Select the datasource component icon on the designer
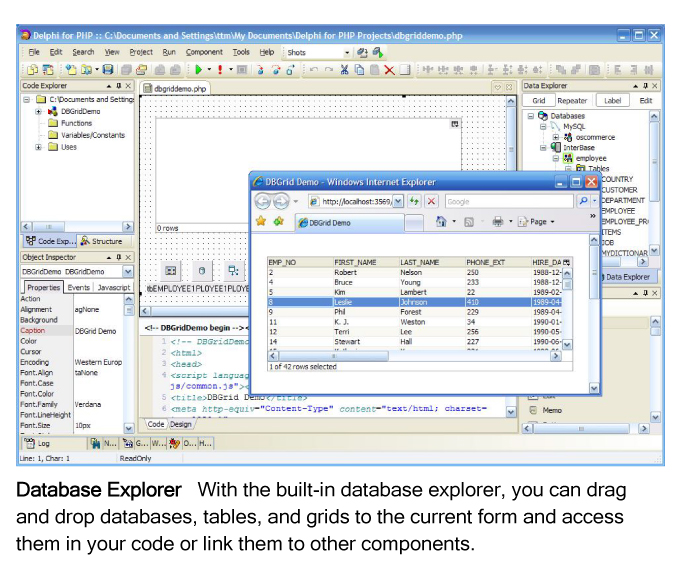This screenshot has width=683, height=568. click(x=233, y=271)
